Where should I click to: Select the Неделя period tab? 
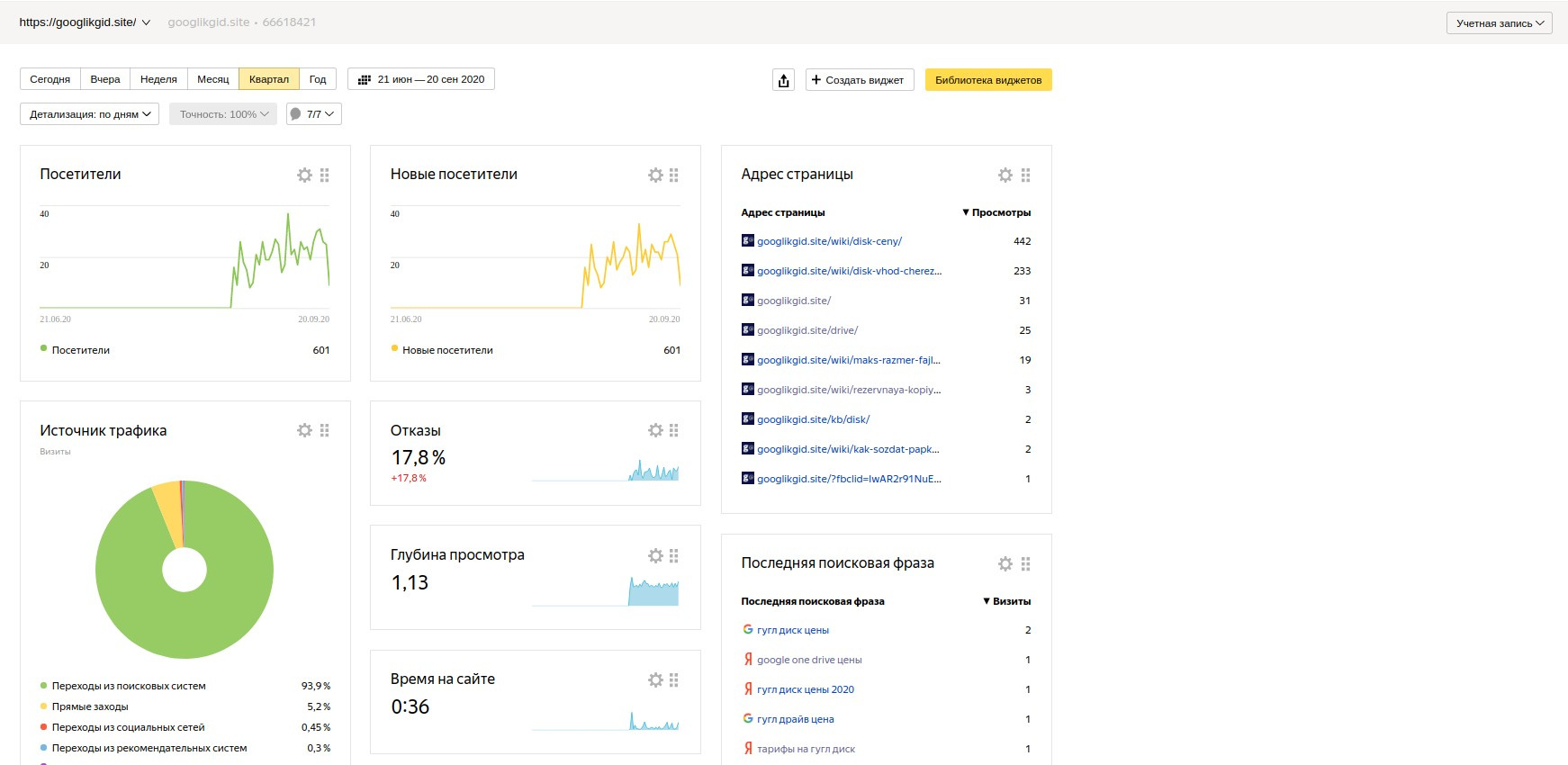tap(158, 79)
